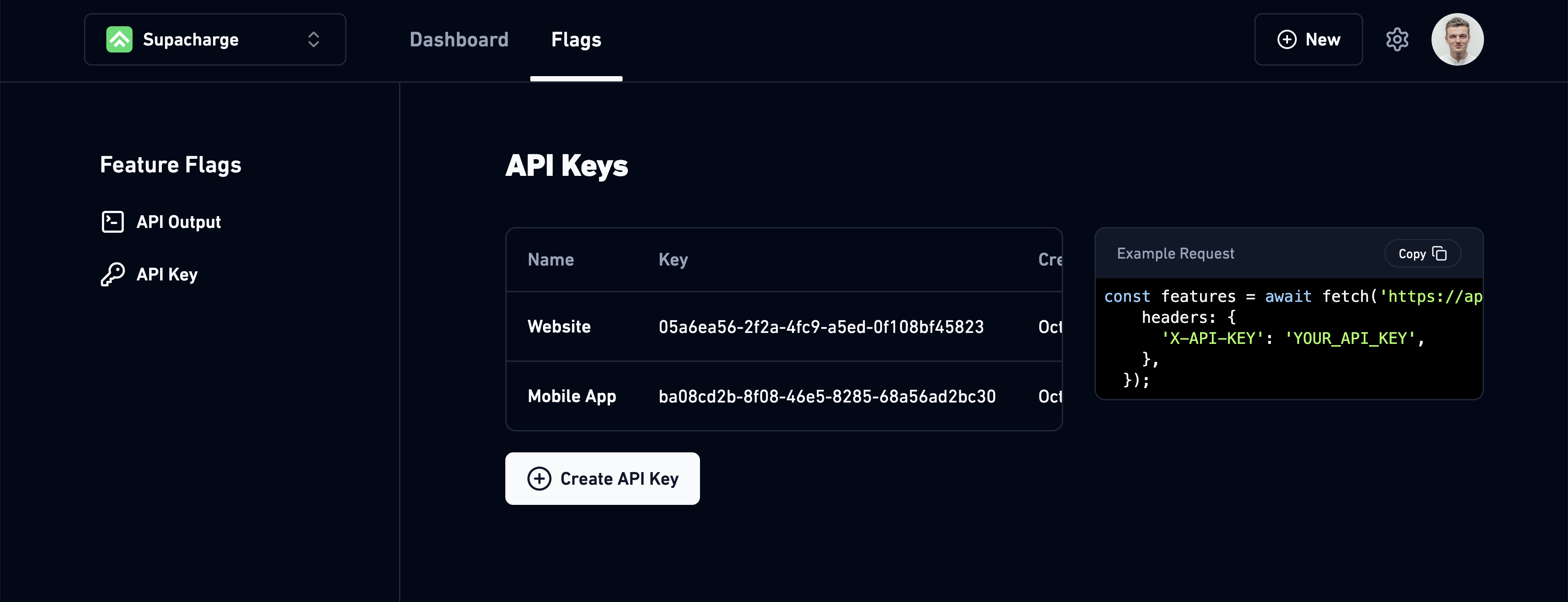Screen dimensions: 1568x602
Task: Select the Mobile App row name
Action: pos(571,396)
